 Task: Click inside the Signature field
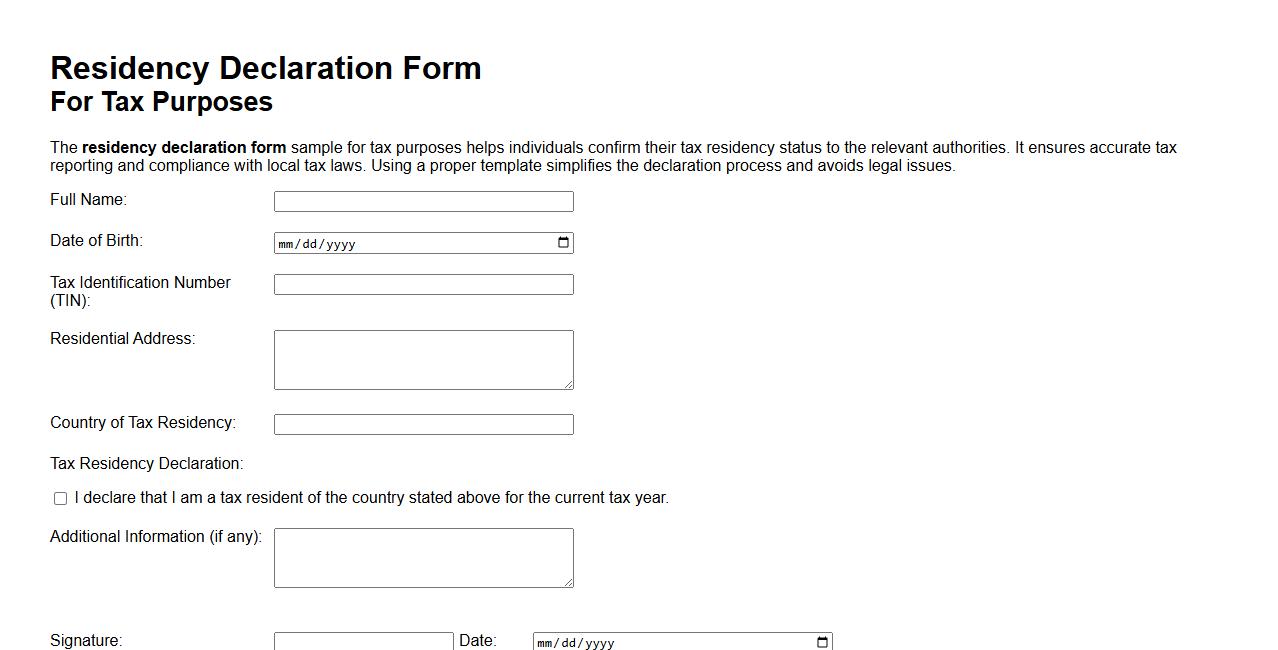pos(363,641)
